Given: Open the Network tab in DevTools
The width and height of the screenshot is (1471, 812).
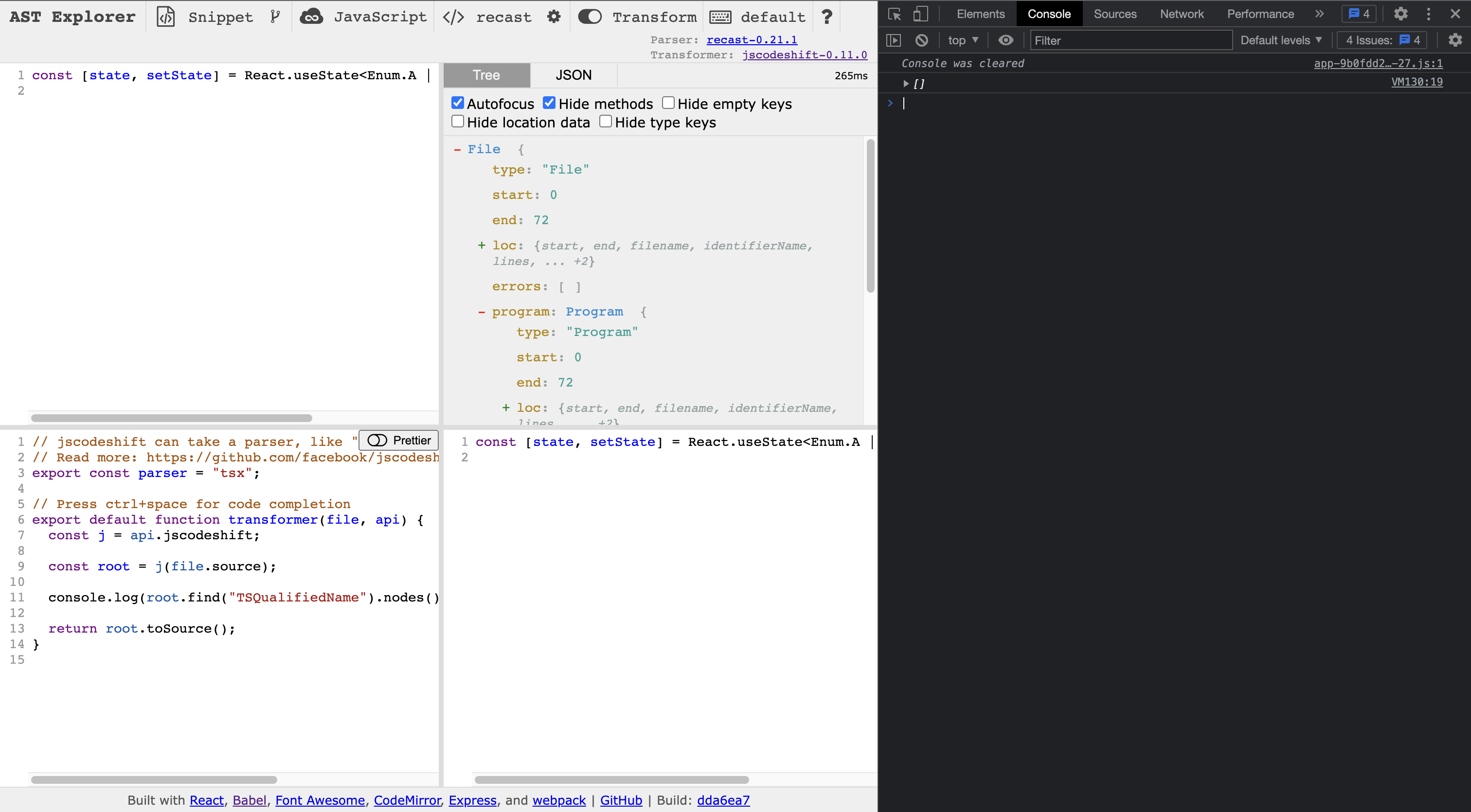Looking at the screenshot, I should (x=1182, y=14).
